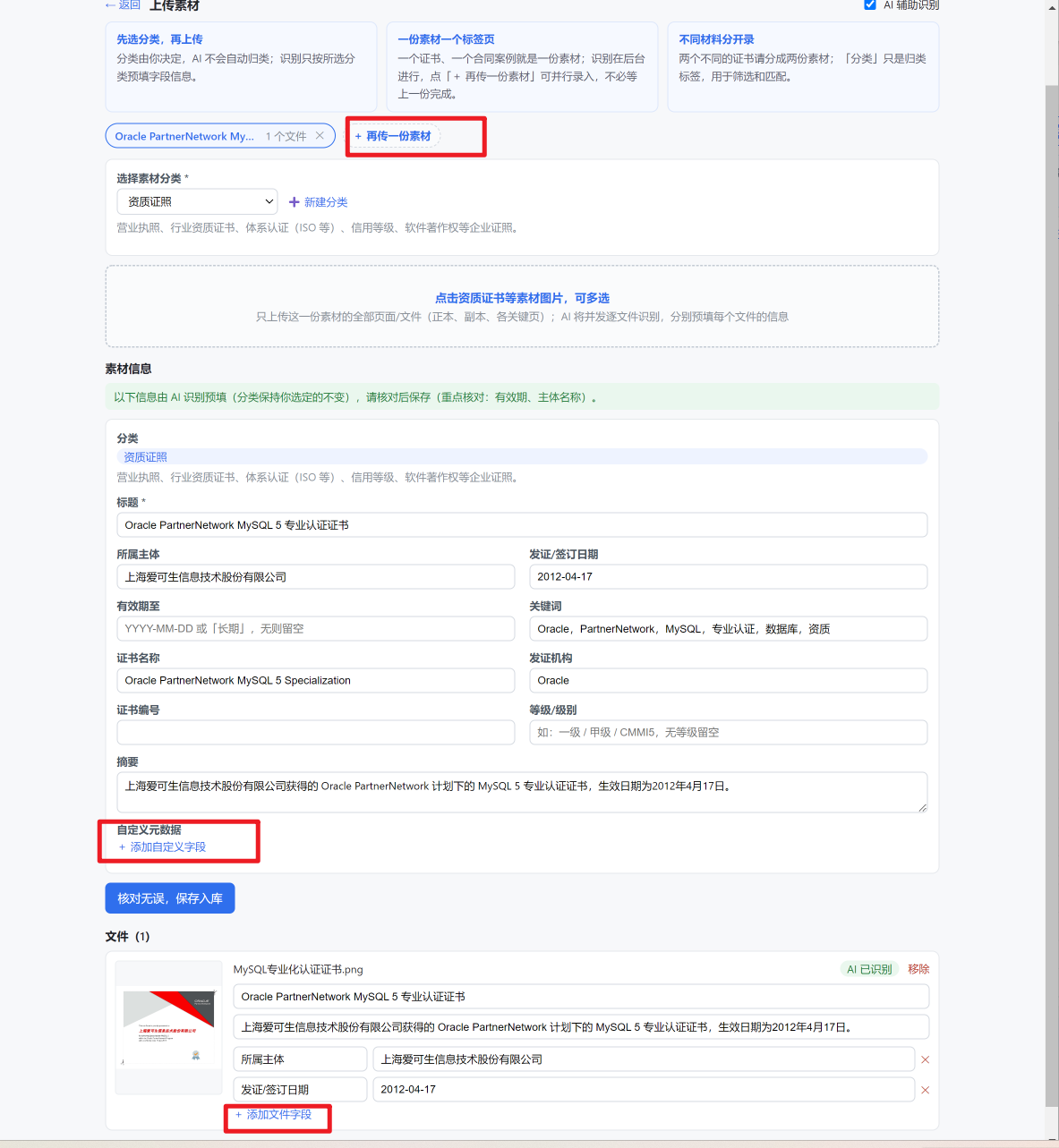1059x1148 pixels.
Task: Click 移除 to remove the file
Action: [918, 969]
